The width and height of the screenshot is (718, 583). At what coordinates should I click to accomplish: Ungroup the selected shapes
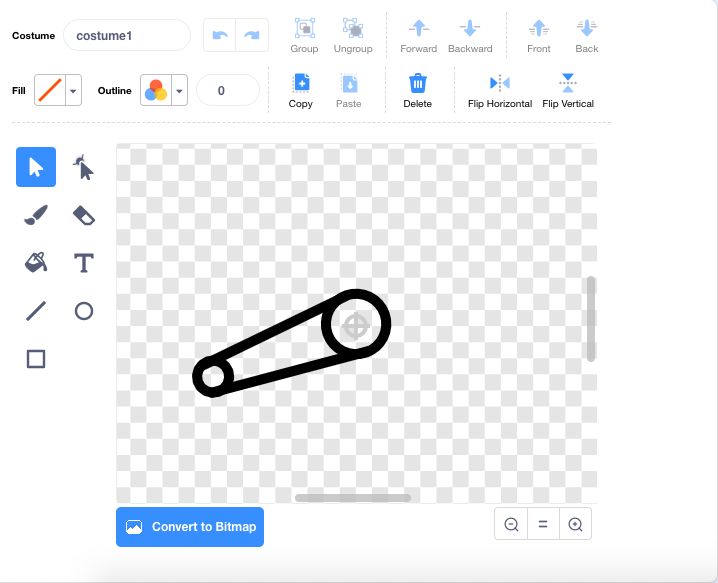point(353,36)
